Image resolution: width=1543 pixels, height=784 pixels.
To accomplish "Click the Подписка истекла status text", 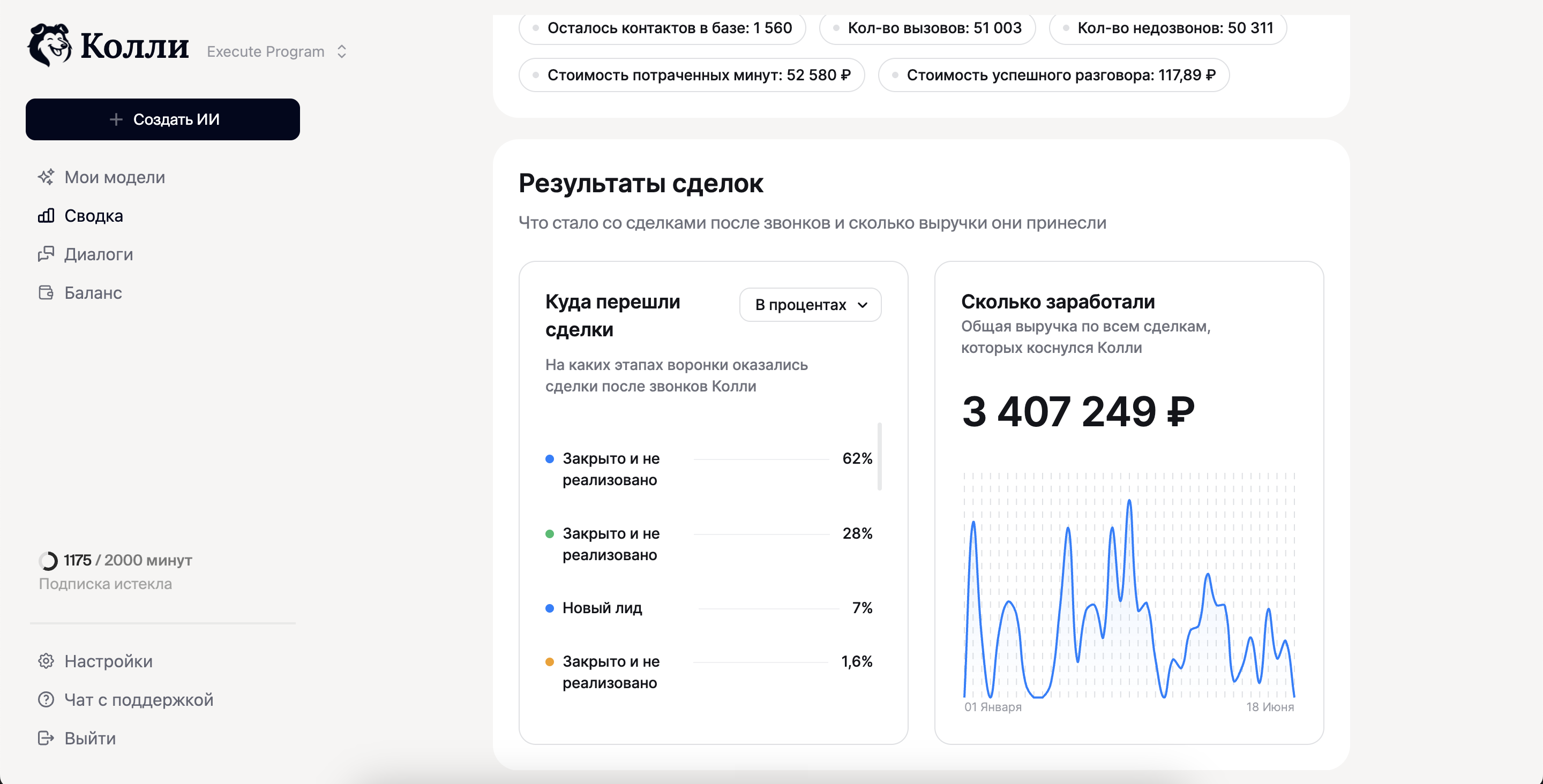I will [106, 584].
